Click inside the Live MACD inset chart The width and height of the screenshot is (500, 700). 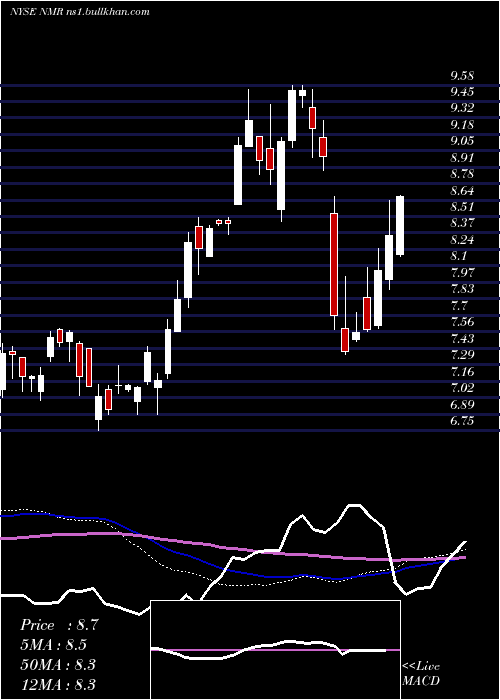tap(275, 650)
